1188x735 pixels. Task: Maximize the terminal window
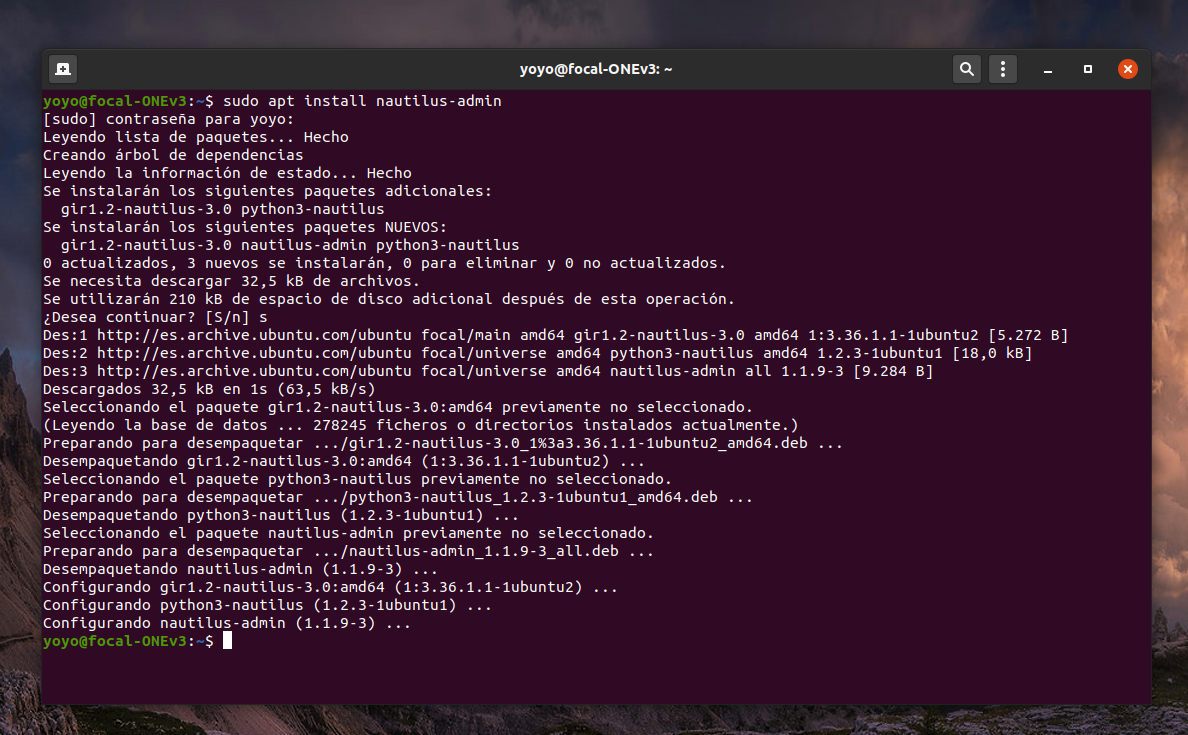(x=1088, y=69)
